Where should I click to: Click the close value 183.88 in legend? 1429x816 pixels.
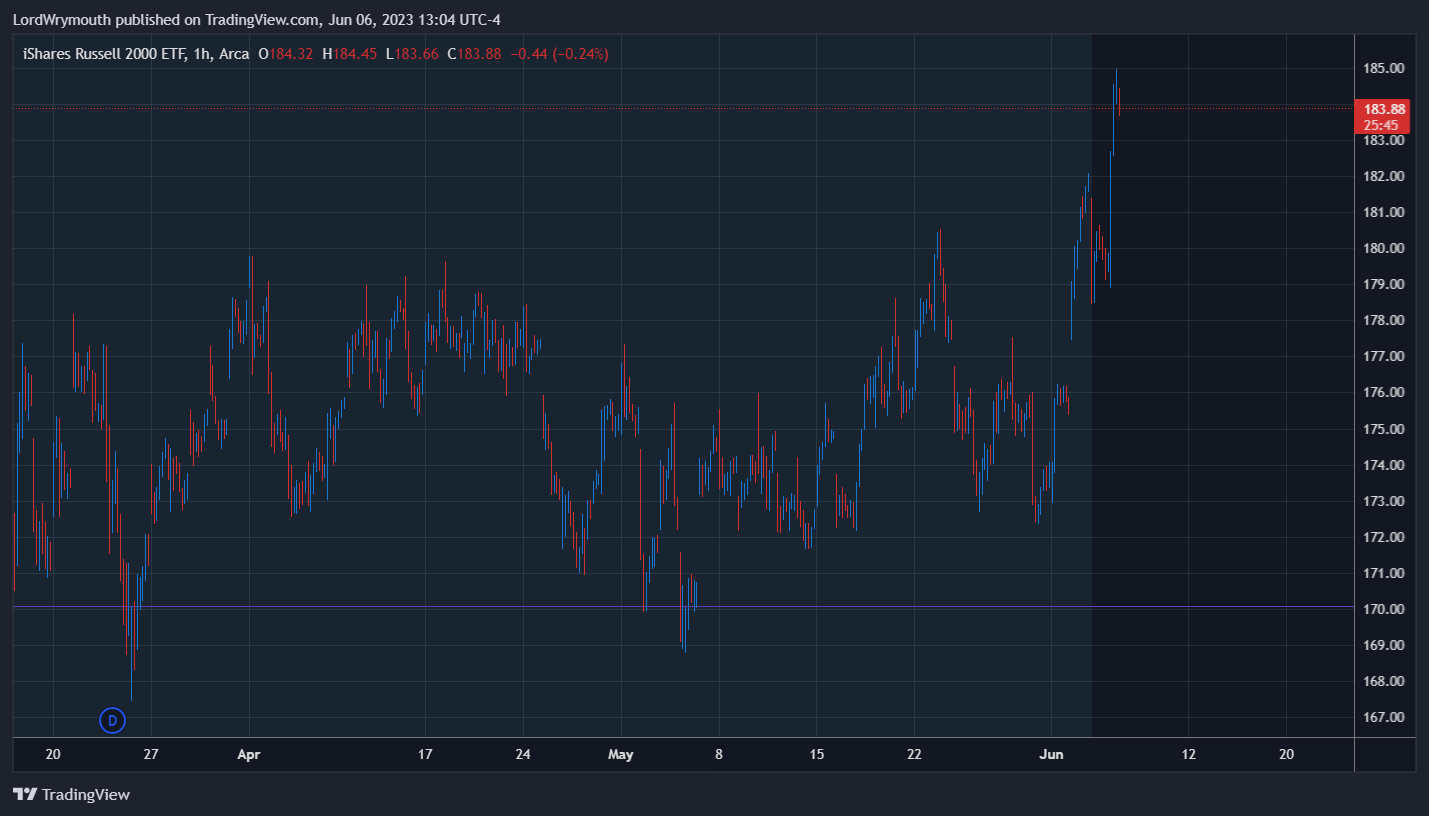coord(480,54)
